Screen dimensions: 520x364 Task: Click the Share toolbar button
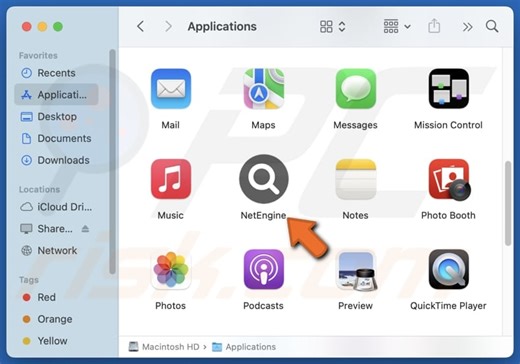click(x=434, y=26)
